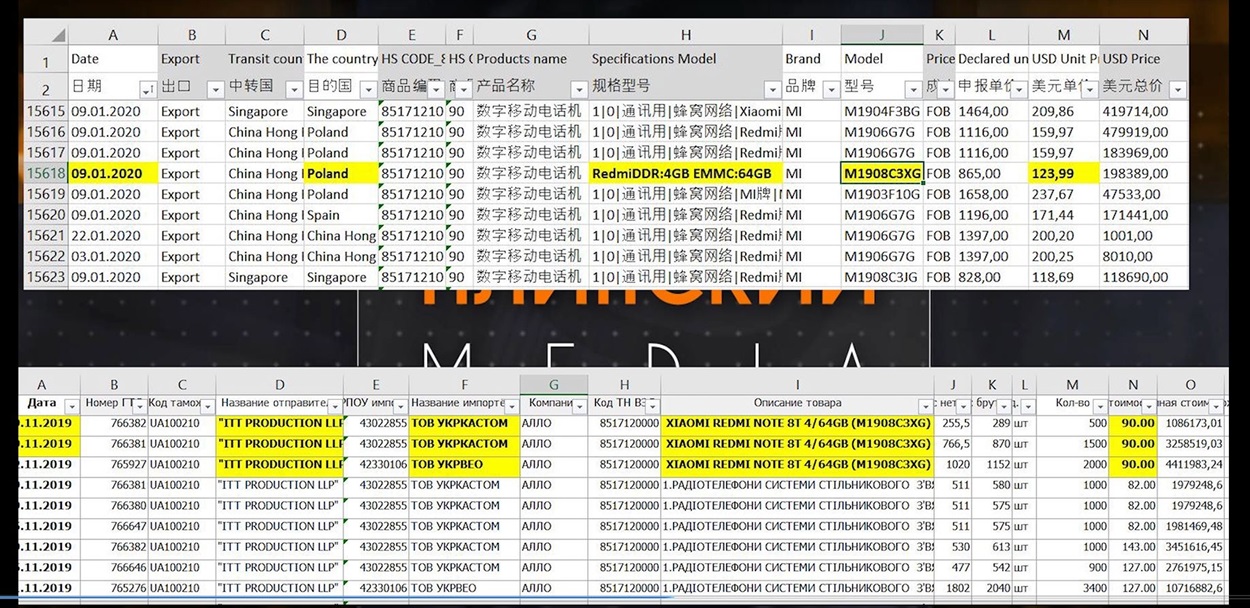The height and width of the screenshot is (608, 1250).
Task: Click the Products name header cell
Action: click(x=530, y=58)
